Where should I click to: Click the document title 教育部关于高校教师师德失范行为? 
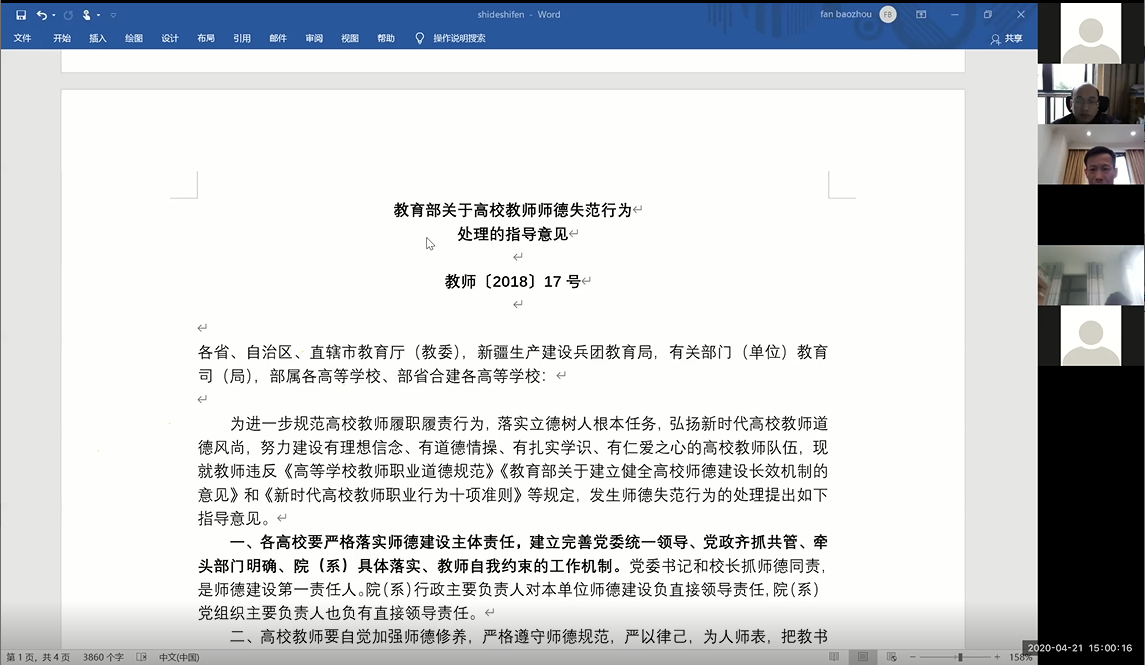click(x=513, y=210)
